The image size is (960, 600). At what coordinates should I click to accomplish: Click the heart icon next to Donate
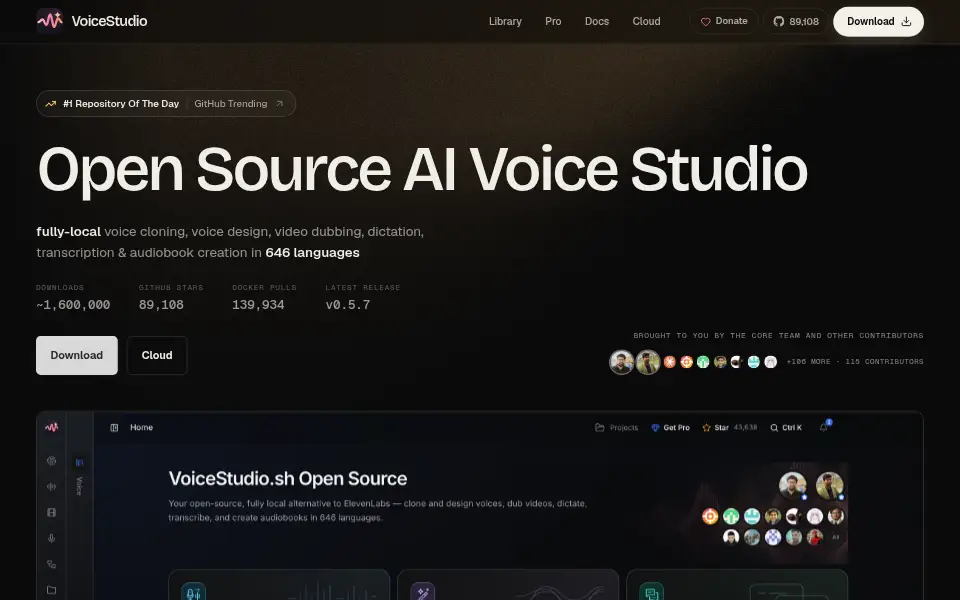click(x=705, y=21)
